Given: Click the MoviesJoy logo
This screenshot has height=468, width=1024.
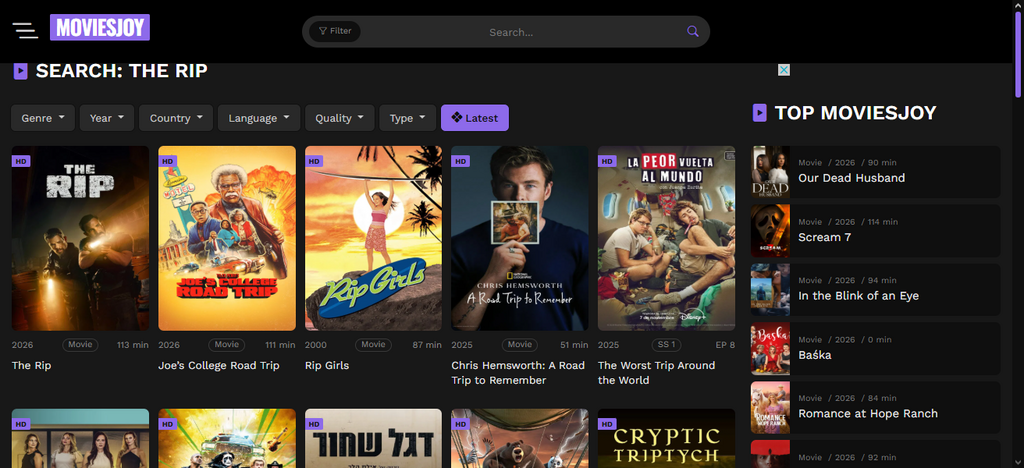Looking at the screenshot, I should (99, 28).
